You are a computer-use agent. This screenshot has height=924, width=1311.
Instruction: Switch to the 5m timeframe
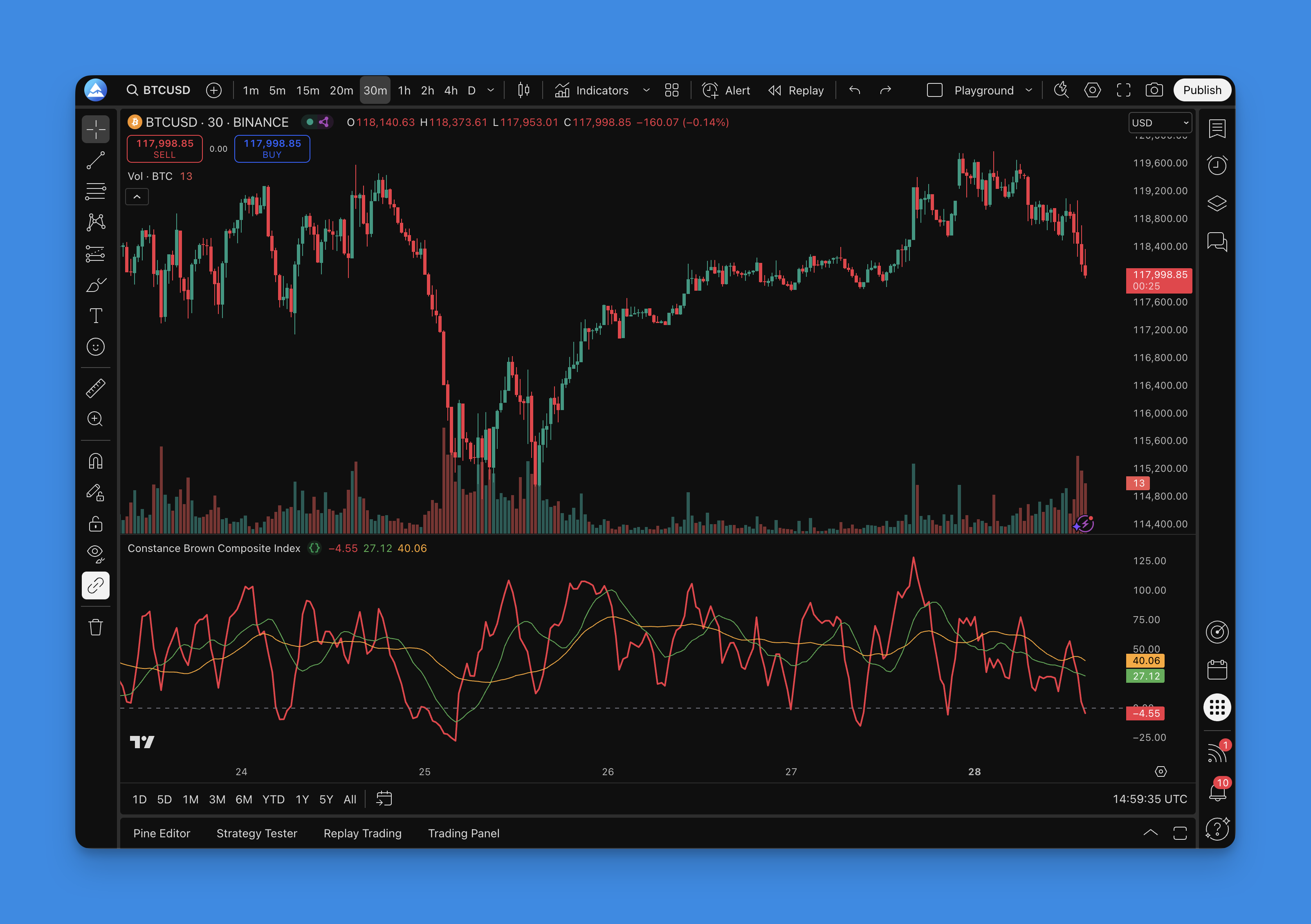coord(278,90)
